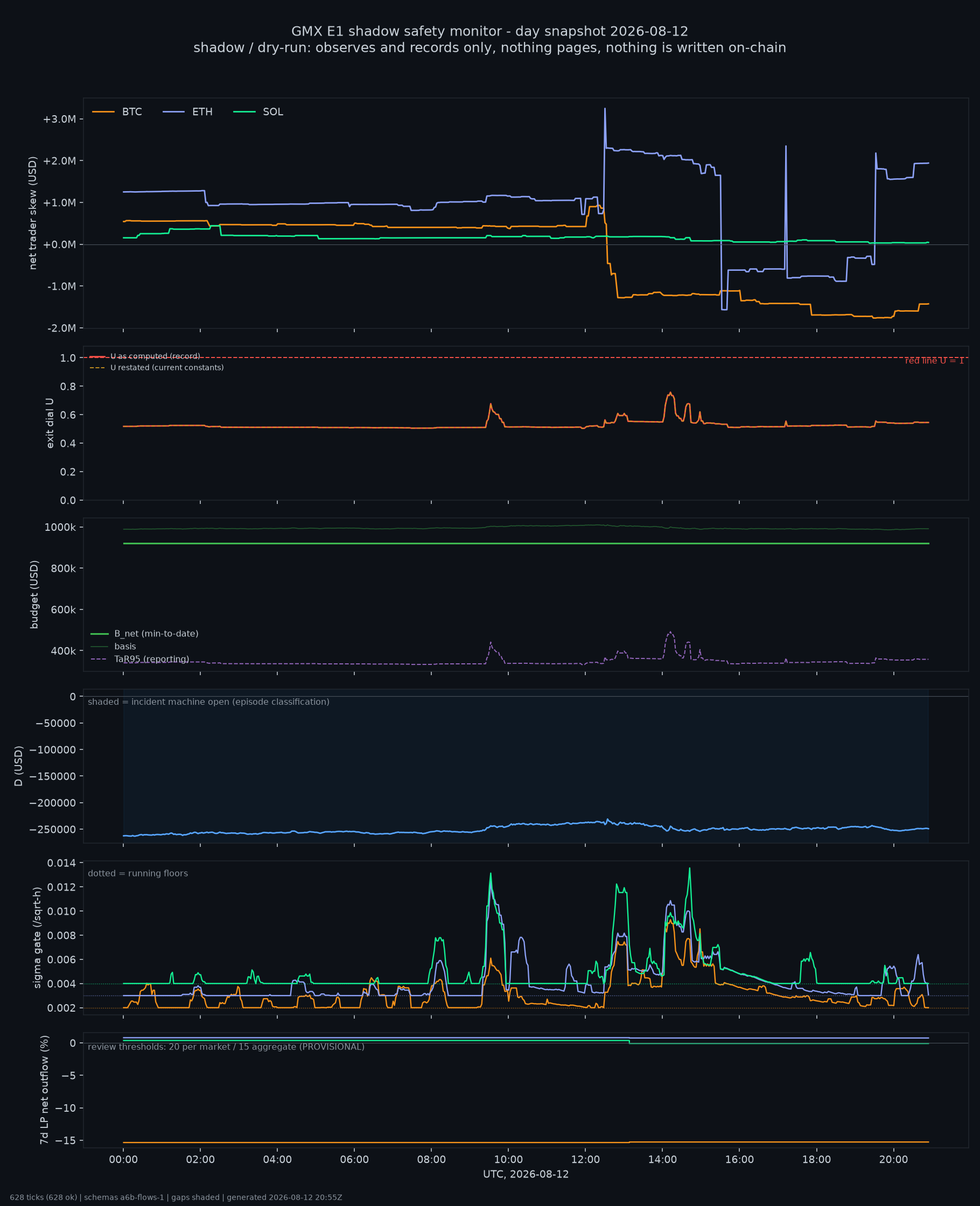Click the '+3.0M' tick label

click(x=59, y=119)
